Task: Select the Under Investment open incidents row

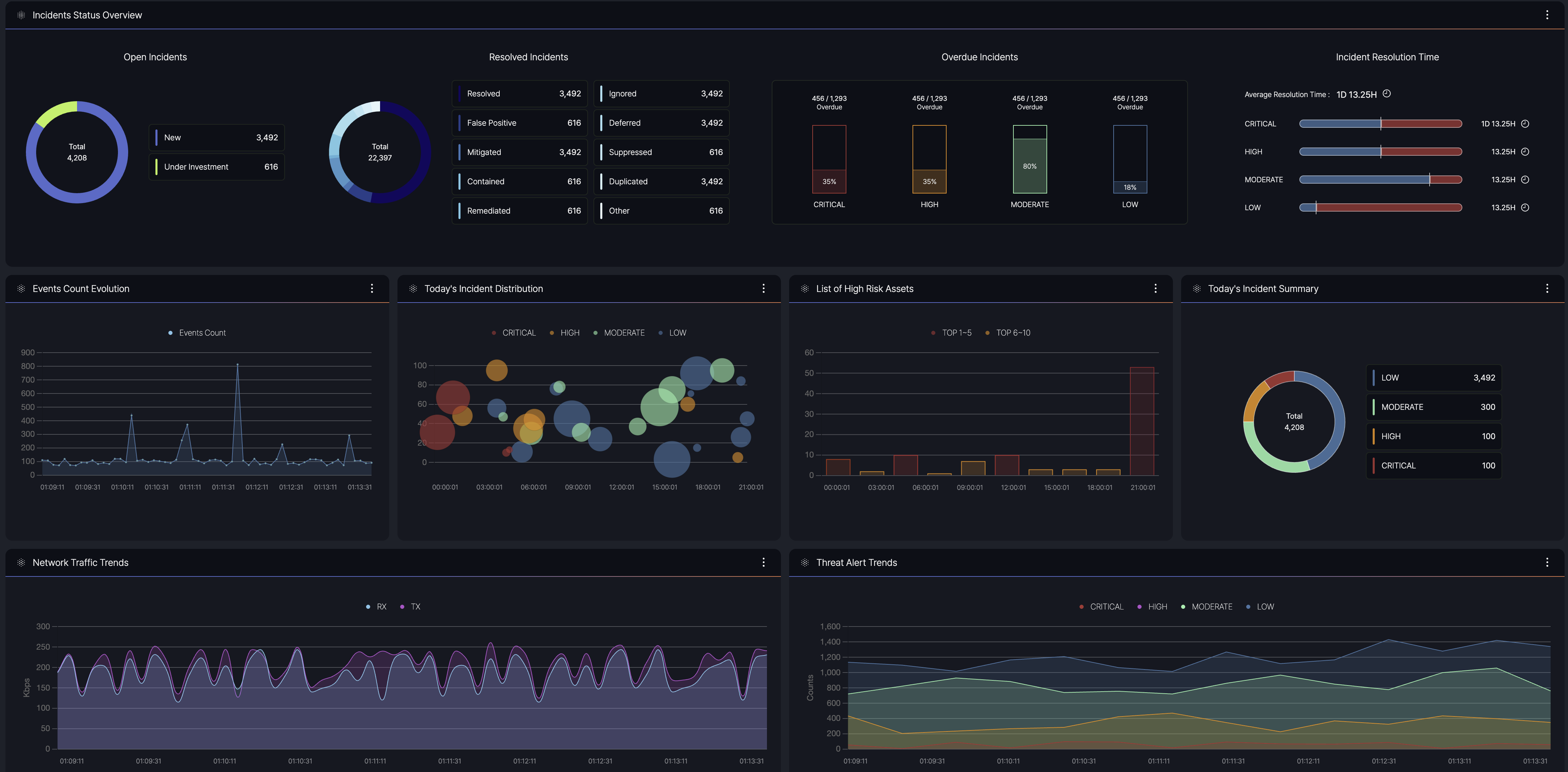Action: pyautogui.click(x=216, y=167)
